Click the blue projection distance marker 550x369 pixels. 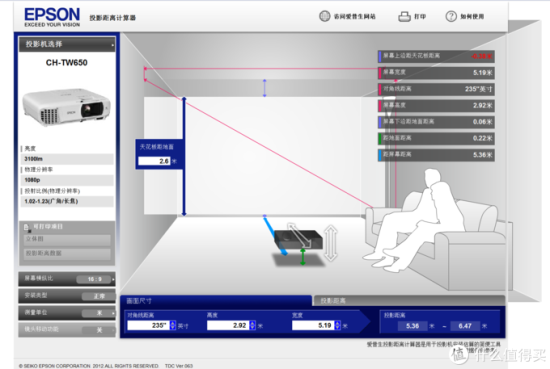click(x=275, y=235)
